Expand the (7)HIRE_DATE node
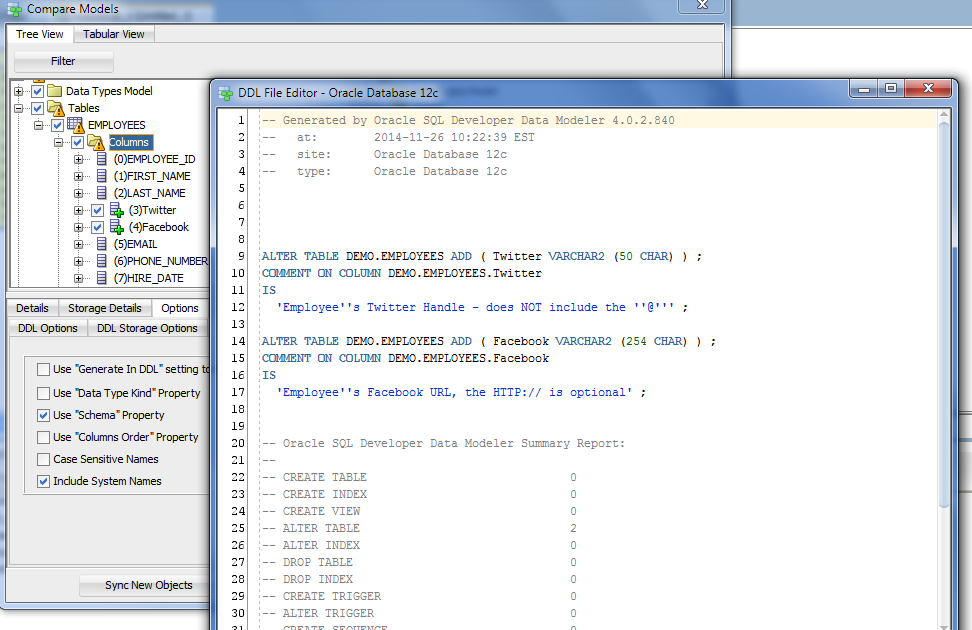The height and width of the screenshot is (630, 972). 78,278
